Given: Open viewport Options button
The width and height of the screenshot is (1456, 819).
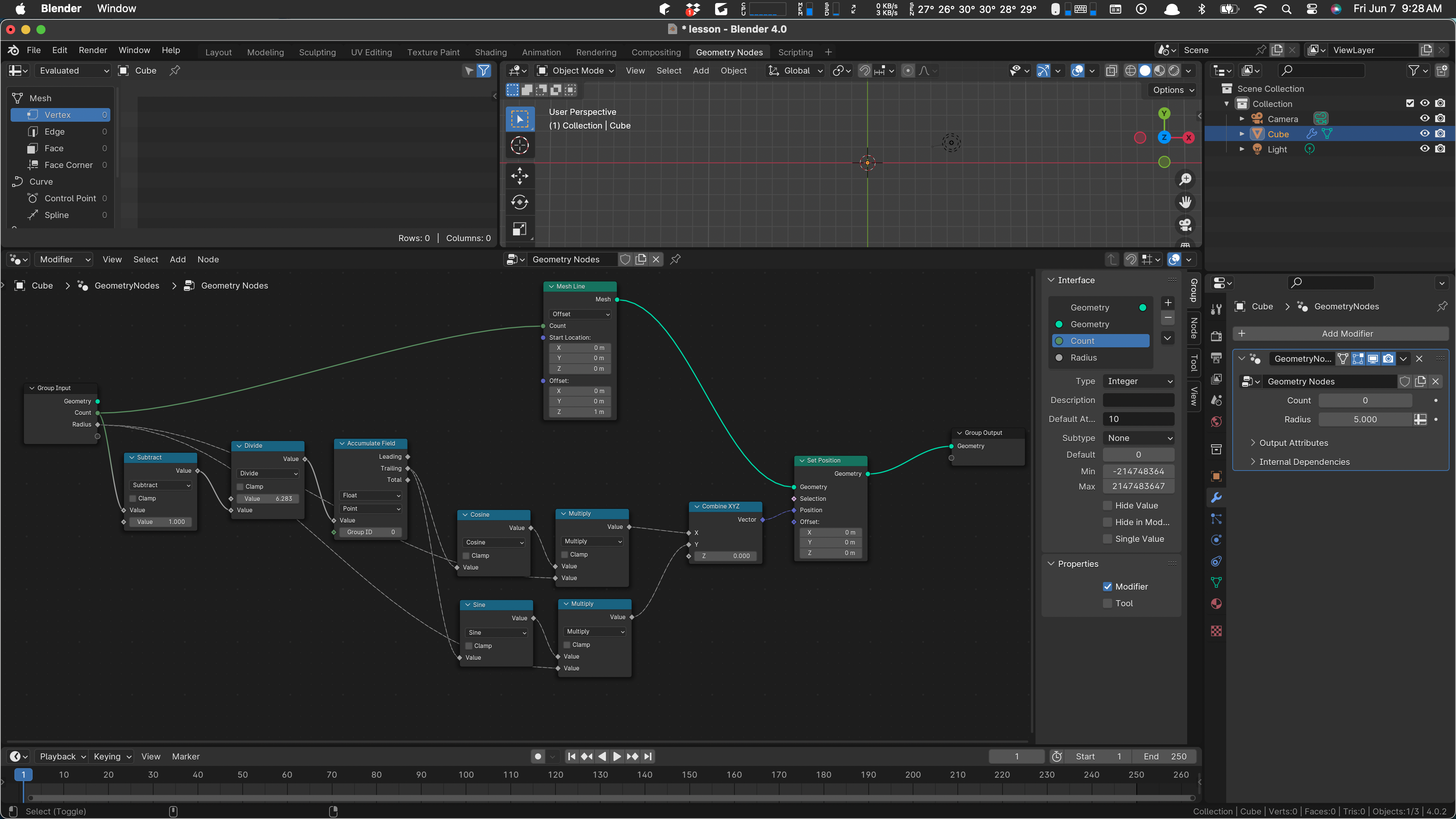Looking at the screenshot, I should tap(1174, 90).
